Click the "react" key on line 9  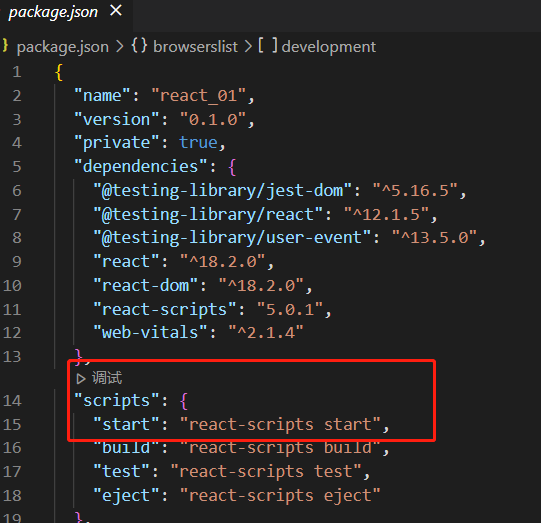click(126, 262)
